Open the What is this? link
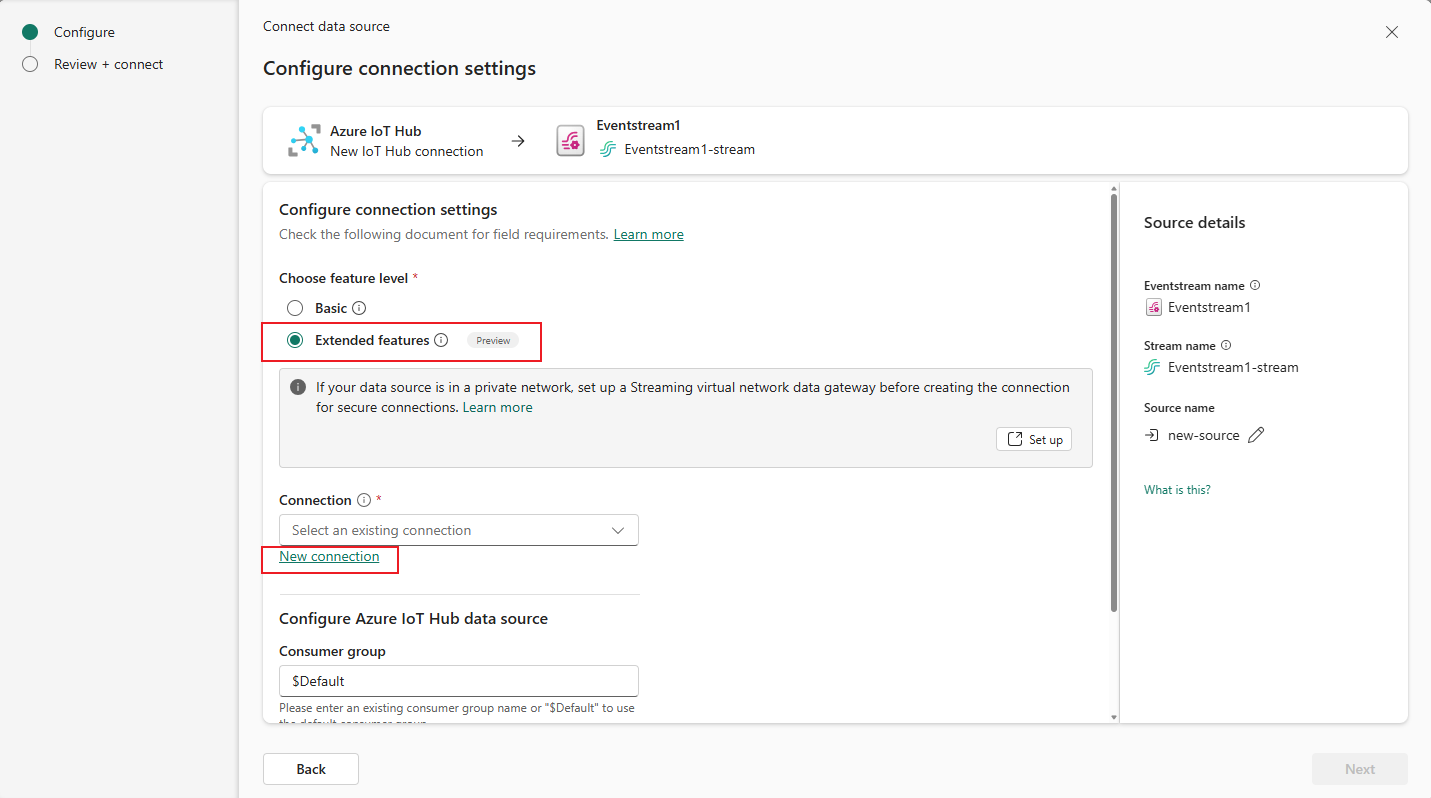The image size is (1431, 798). click(x=1177, y=490)
